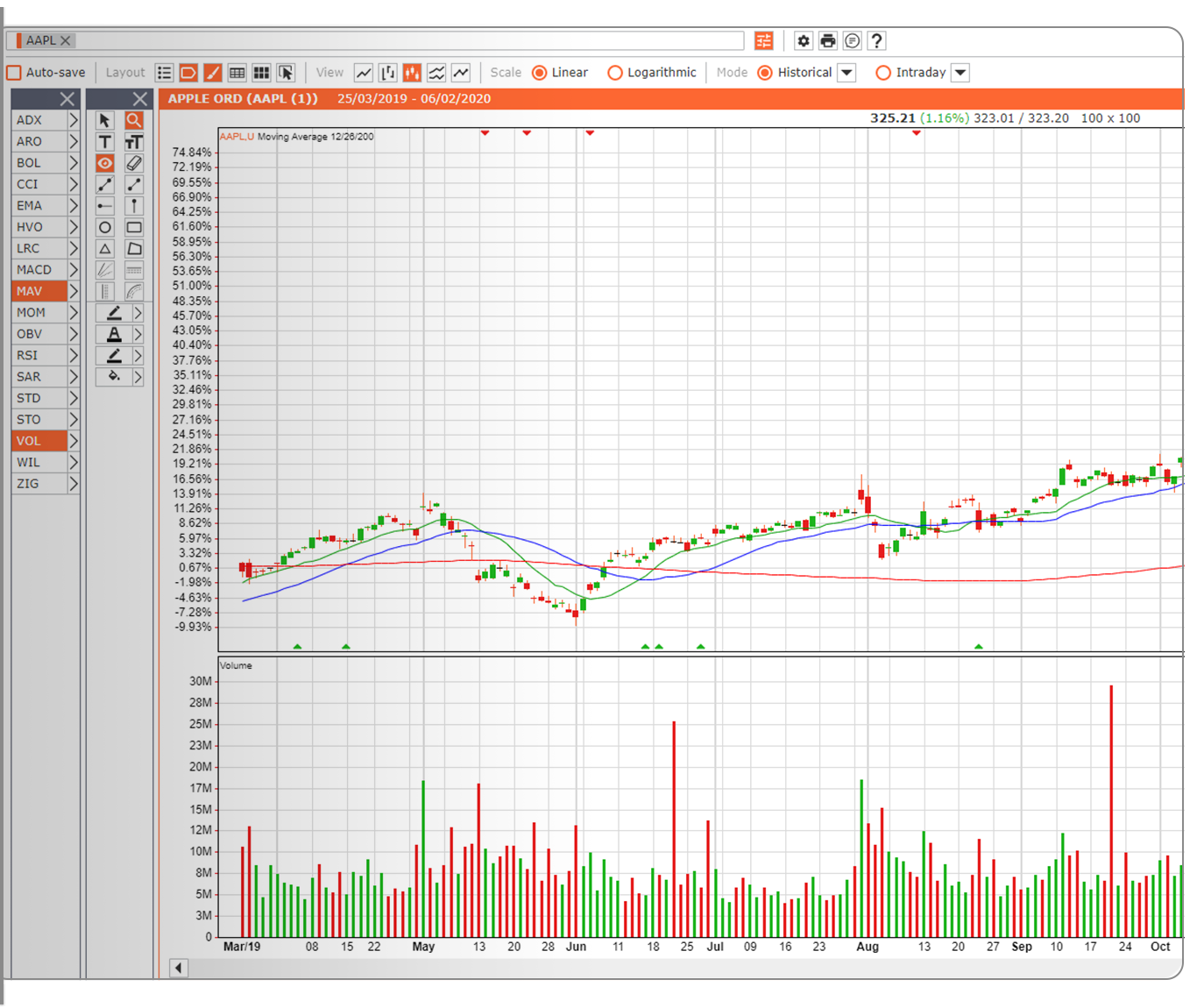Switch to candlestick chart view

[x=412, y=73]
